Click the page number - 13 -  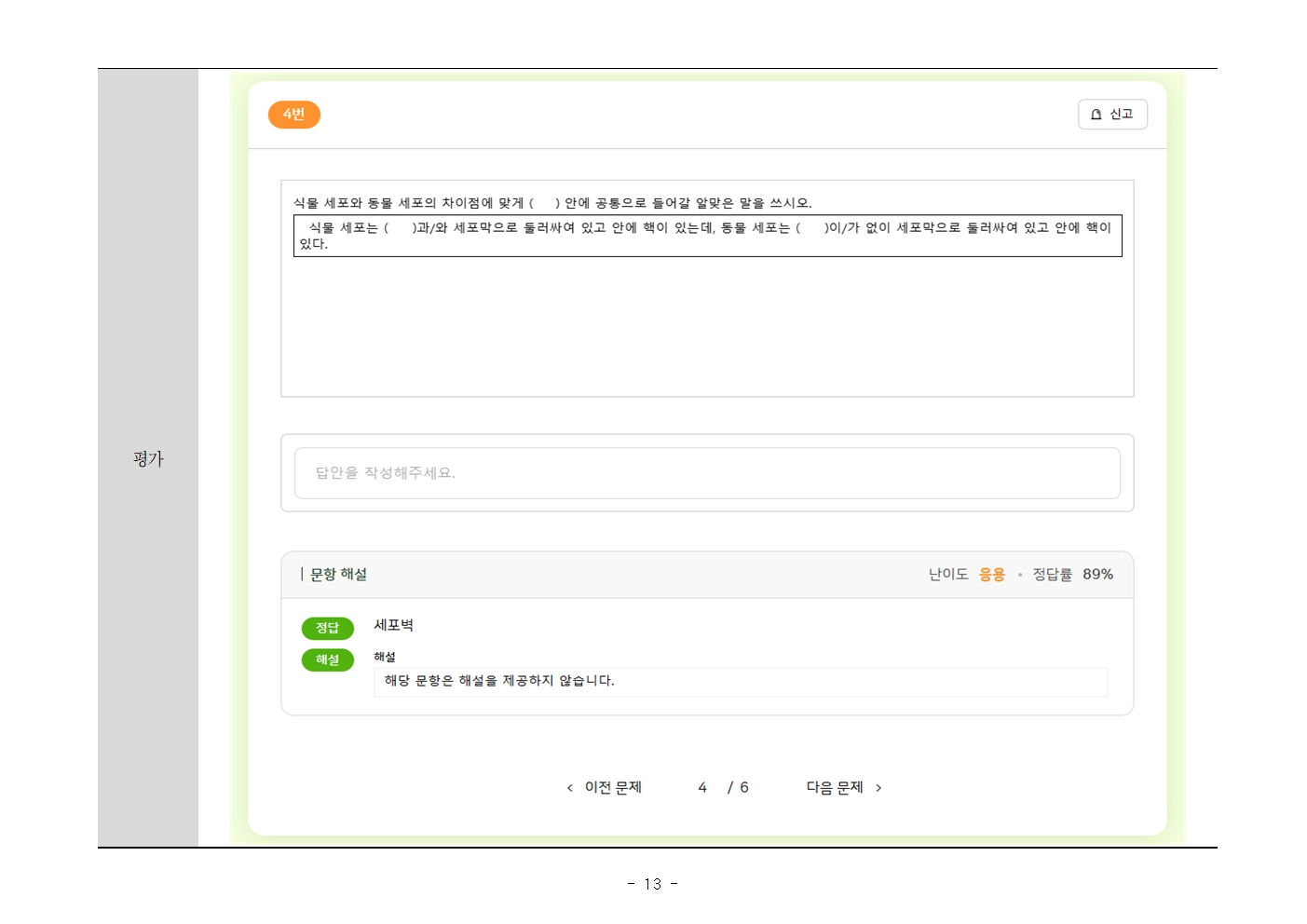click(653, 884)
